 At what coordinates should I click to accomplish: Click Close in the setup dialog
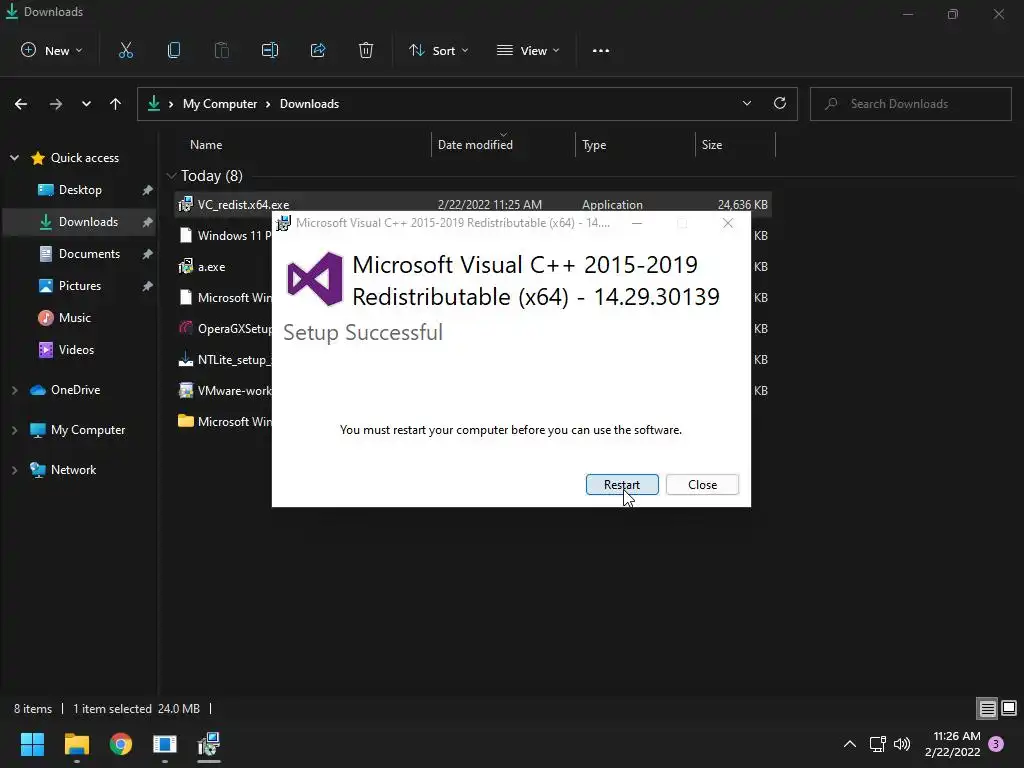(x=702, y=485)
